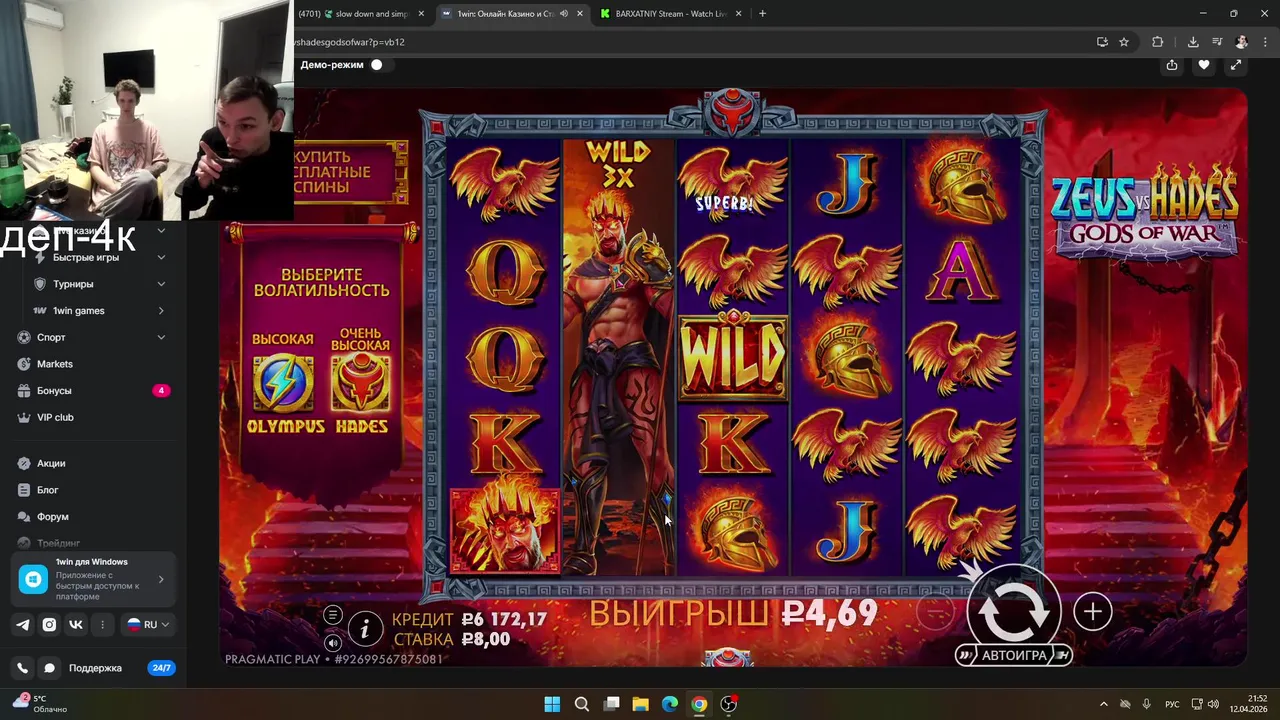1280x720 pixels.
Task: Spin the reels with the spin button
Action: point(1013,610)
